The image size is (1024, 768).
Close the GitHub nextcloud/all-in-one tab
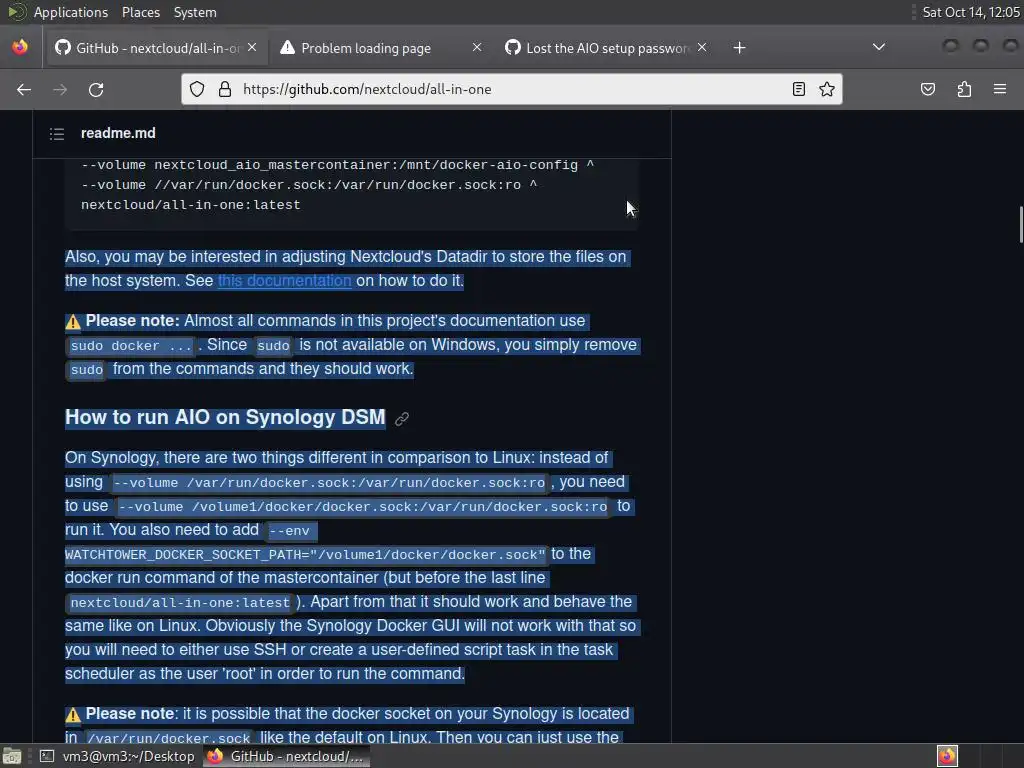[252, 47]
